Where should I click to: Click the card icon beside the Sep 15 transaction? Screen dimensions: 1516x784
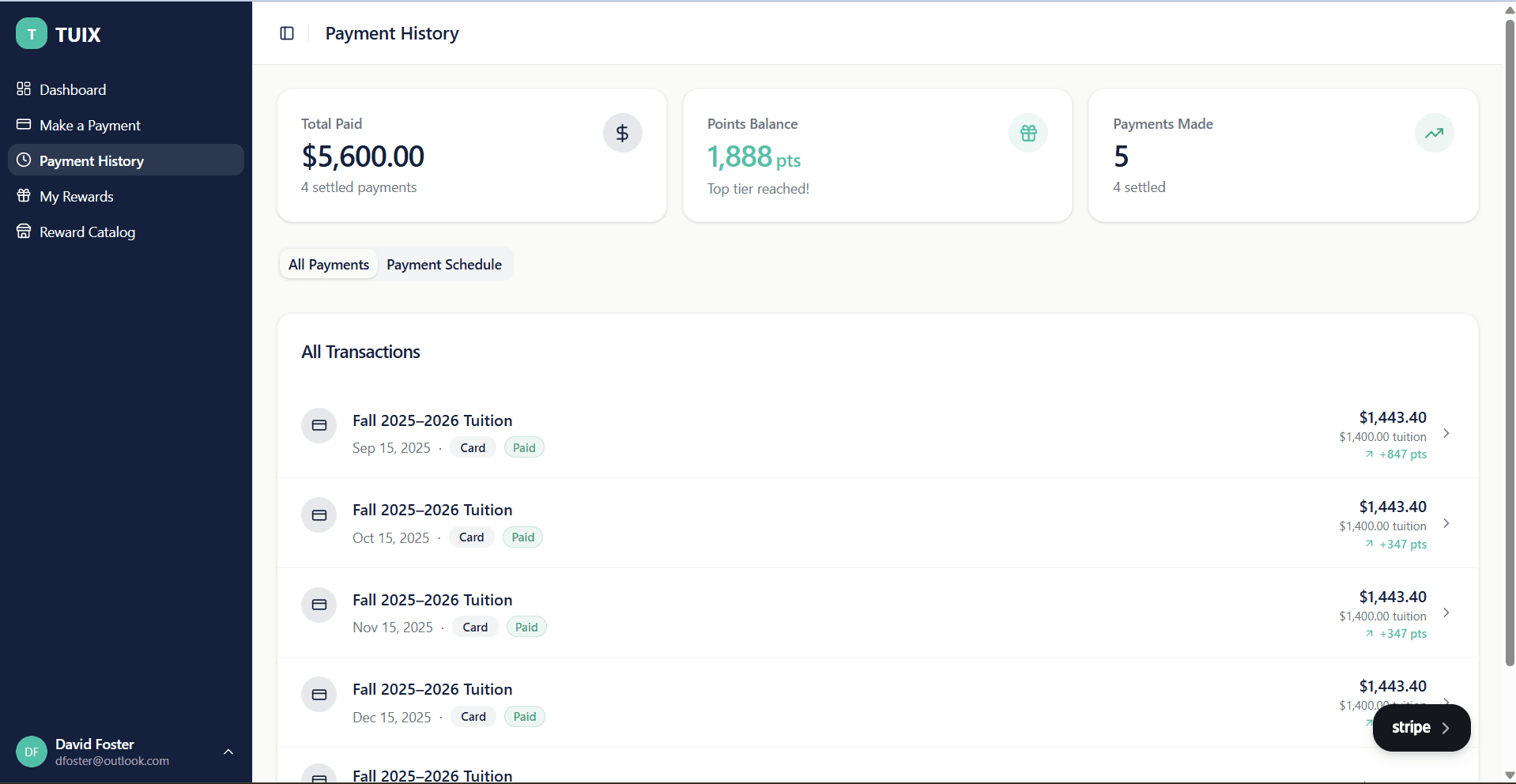pos(319,425)
